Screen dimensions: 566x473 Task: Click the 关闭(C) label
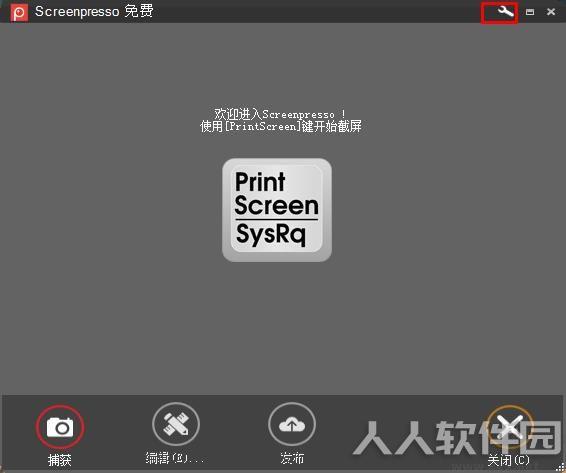coord(508,460)
